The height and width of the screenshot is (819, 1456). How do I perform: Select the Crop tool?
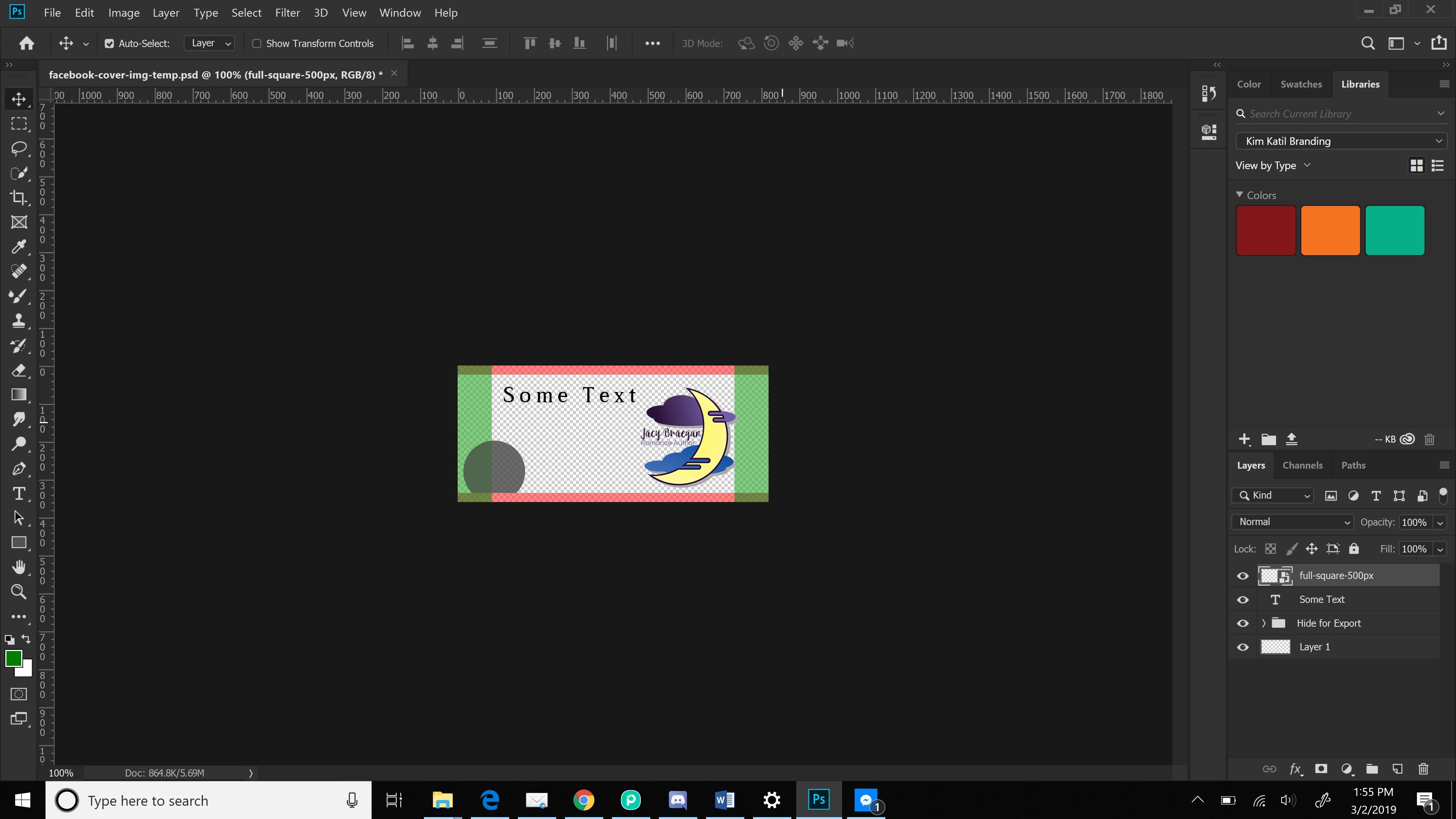(x=19, y=197)
